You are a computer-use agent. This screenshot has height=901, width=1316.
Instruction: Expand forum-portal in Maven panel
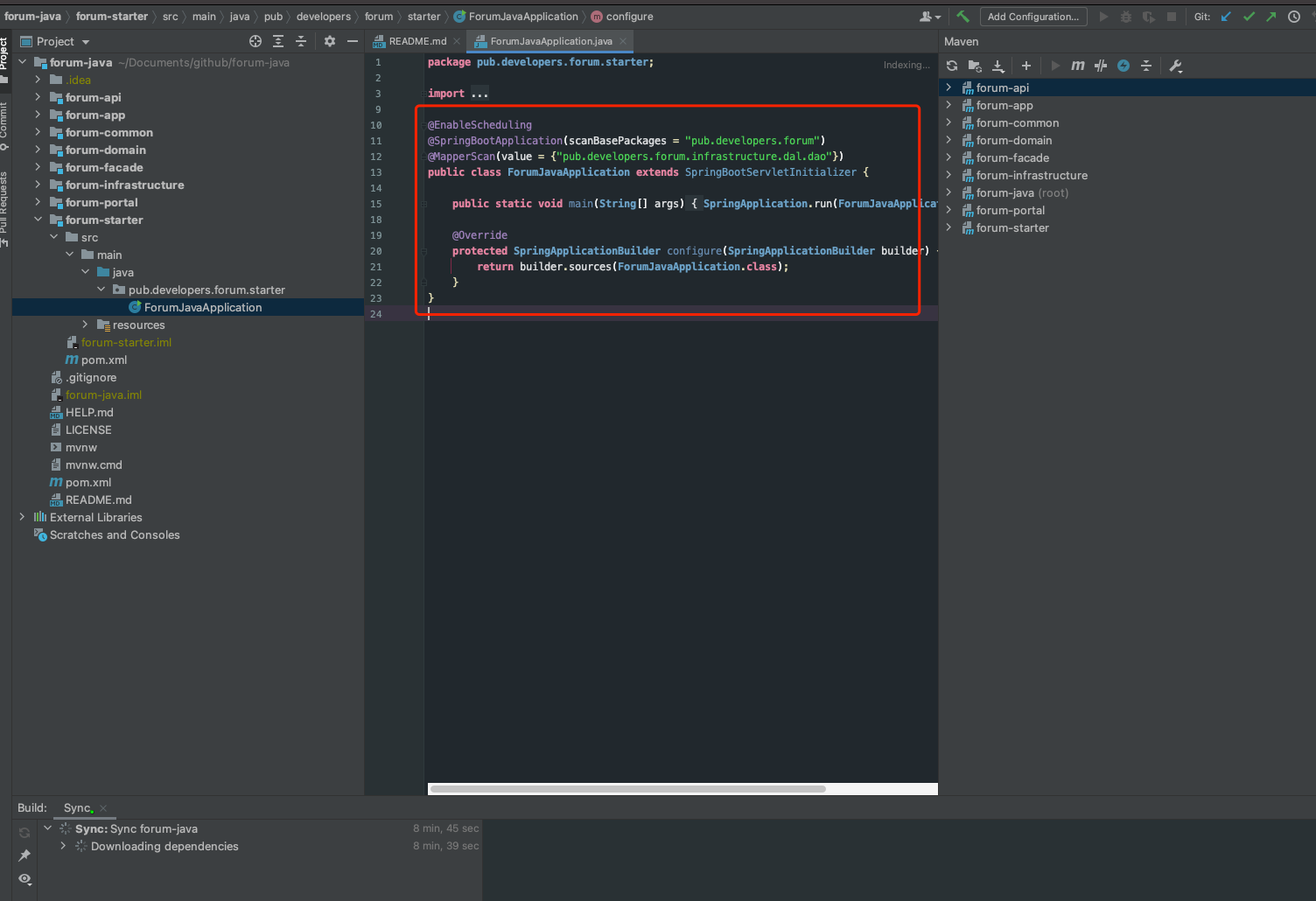click(x=948, y=210)
